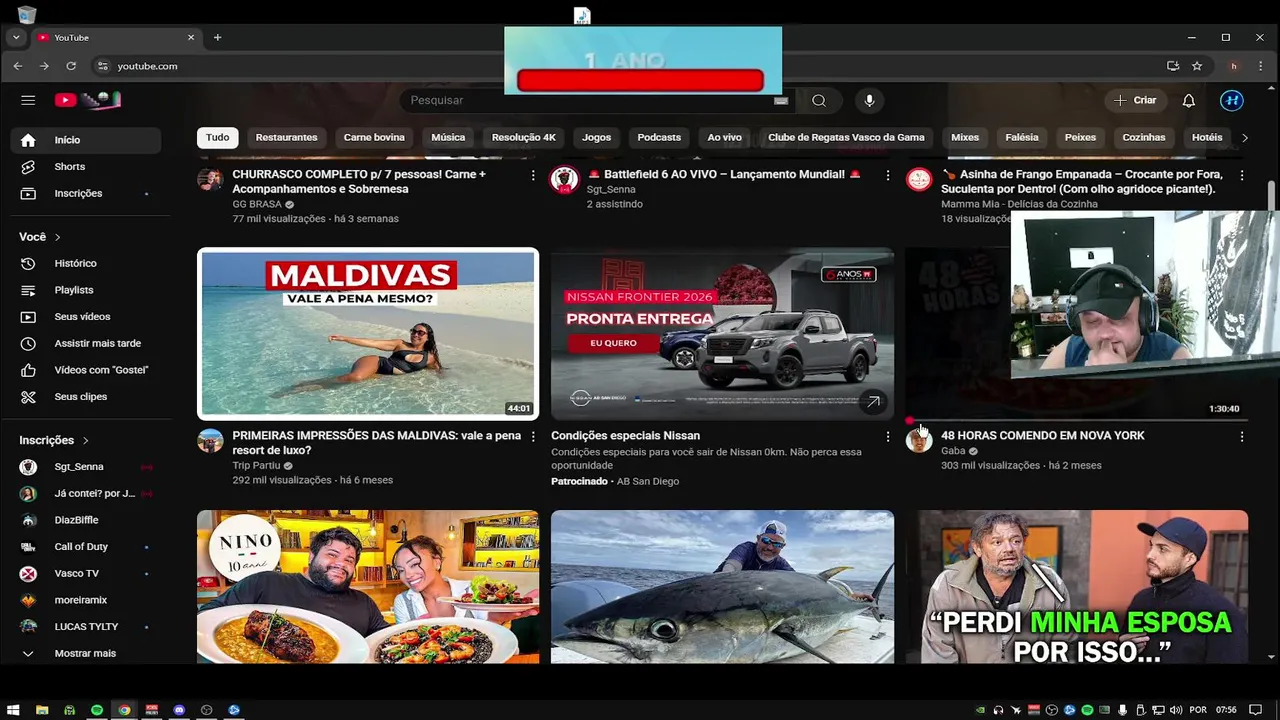Viewport: 1280px width, 720px height.
Task: Open the YouTube hamburger guide menu
Action: click(x=28, y=100)
